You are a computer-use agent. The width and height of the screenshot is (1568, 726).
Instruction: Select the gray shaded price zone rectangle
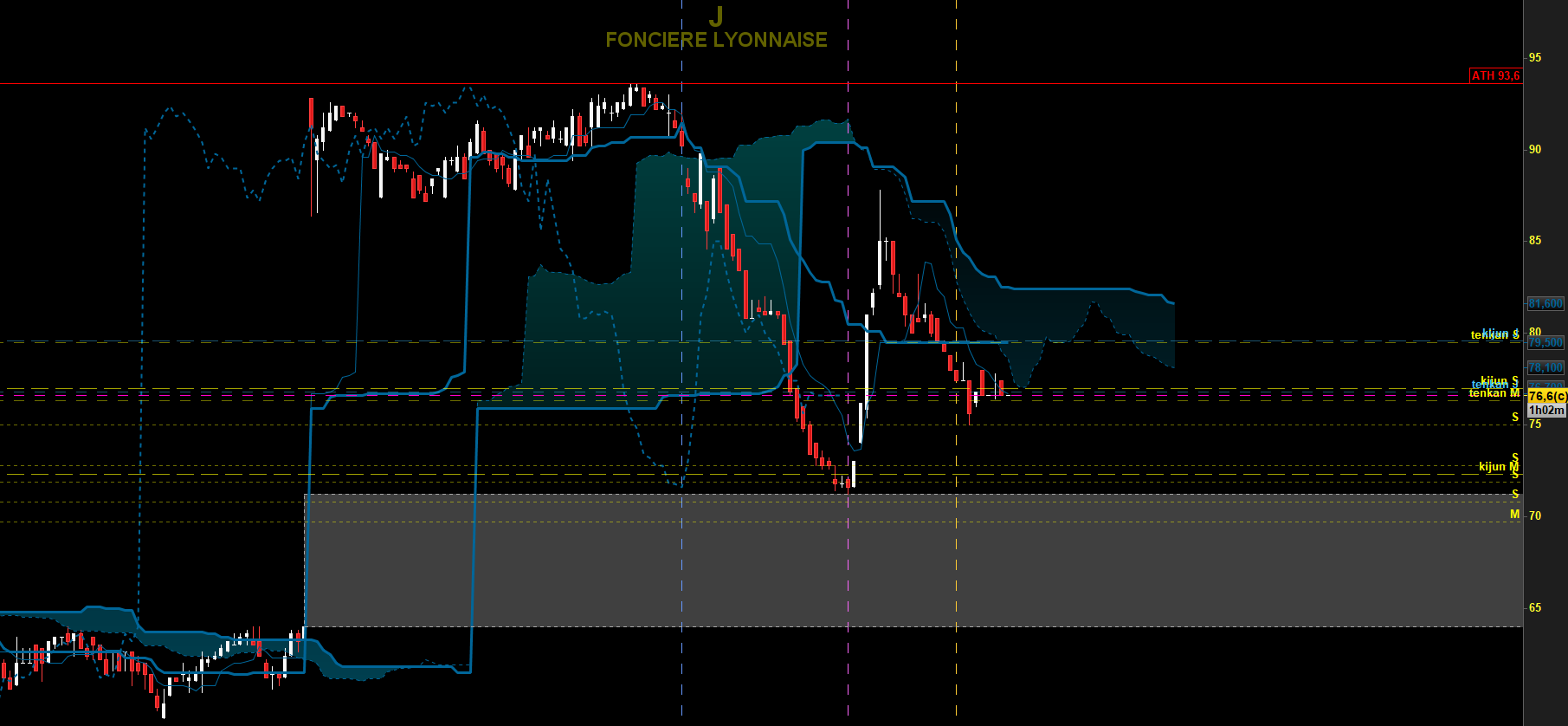click(913, 561)
